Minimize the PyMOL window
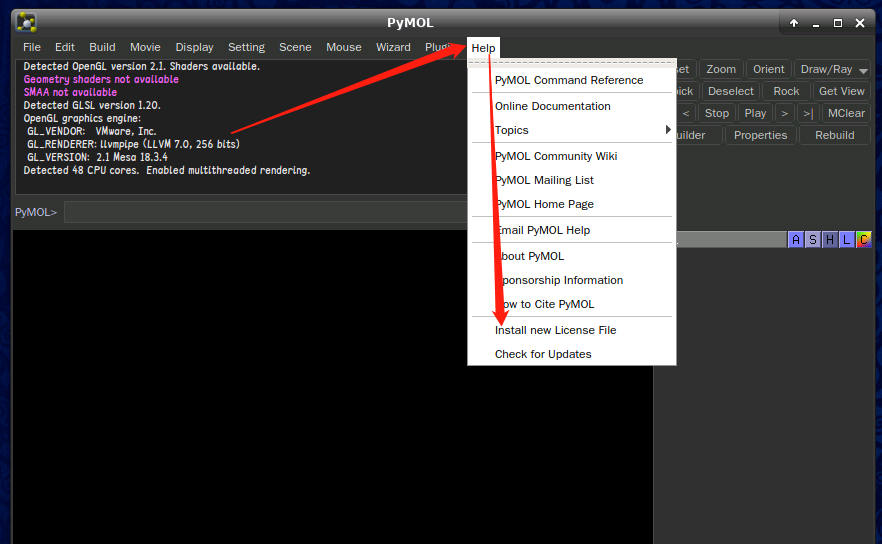The image size is (882, 544). pos(816,24)
